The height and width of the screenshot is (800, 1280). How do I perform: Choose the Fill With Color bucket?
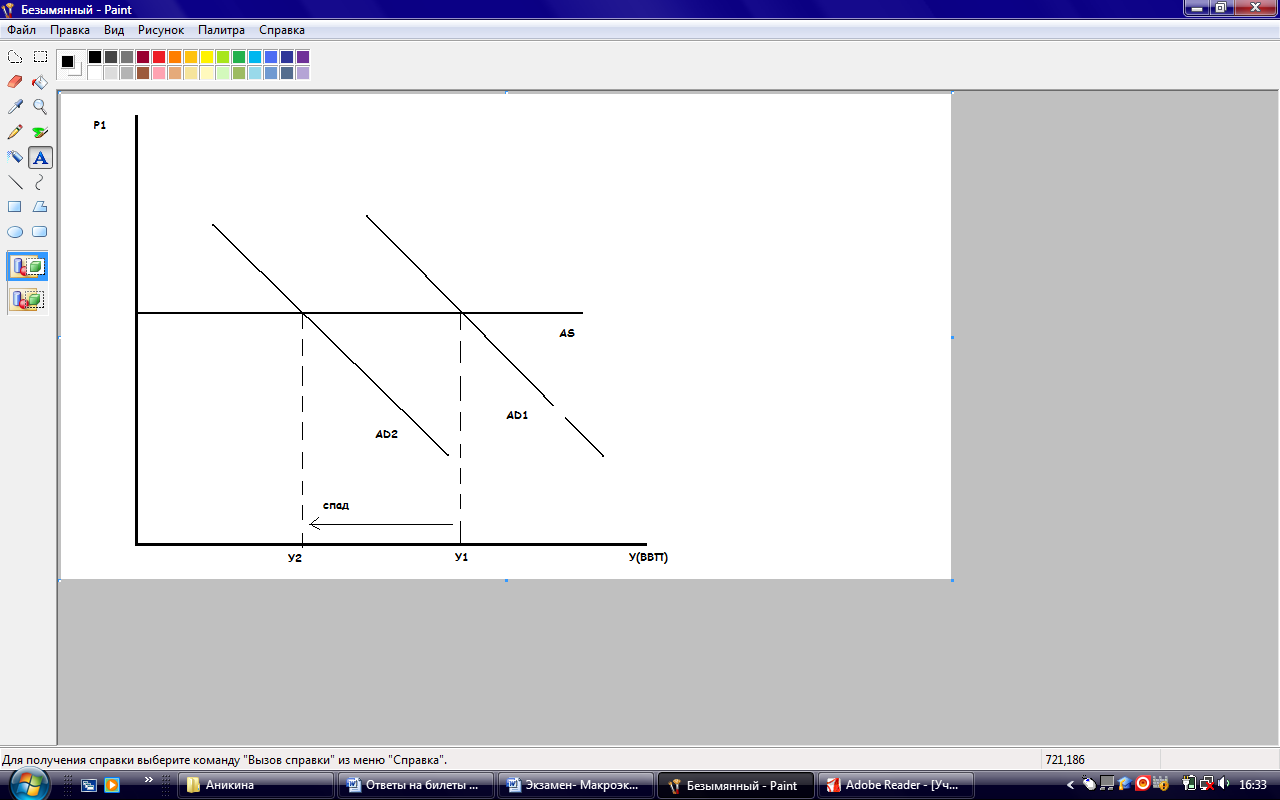40,82
